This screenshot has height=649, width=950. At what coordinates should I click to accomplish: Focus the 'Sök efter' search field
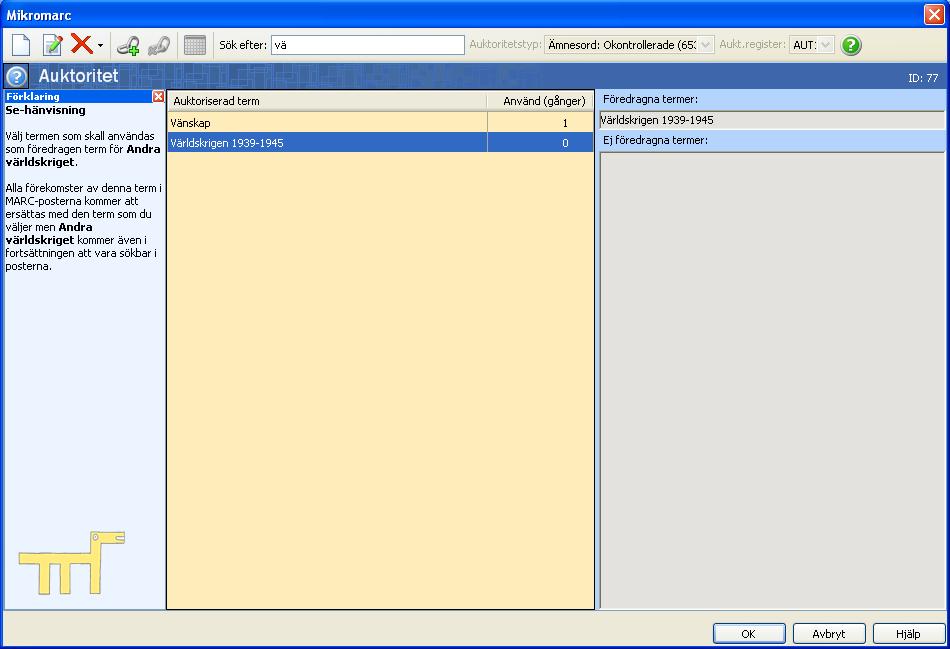(368, 45)
